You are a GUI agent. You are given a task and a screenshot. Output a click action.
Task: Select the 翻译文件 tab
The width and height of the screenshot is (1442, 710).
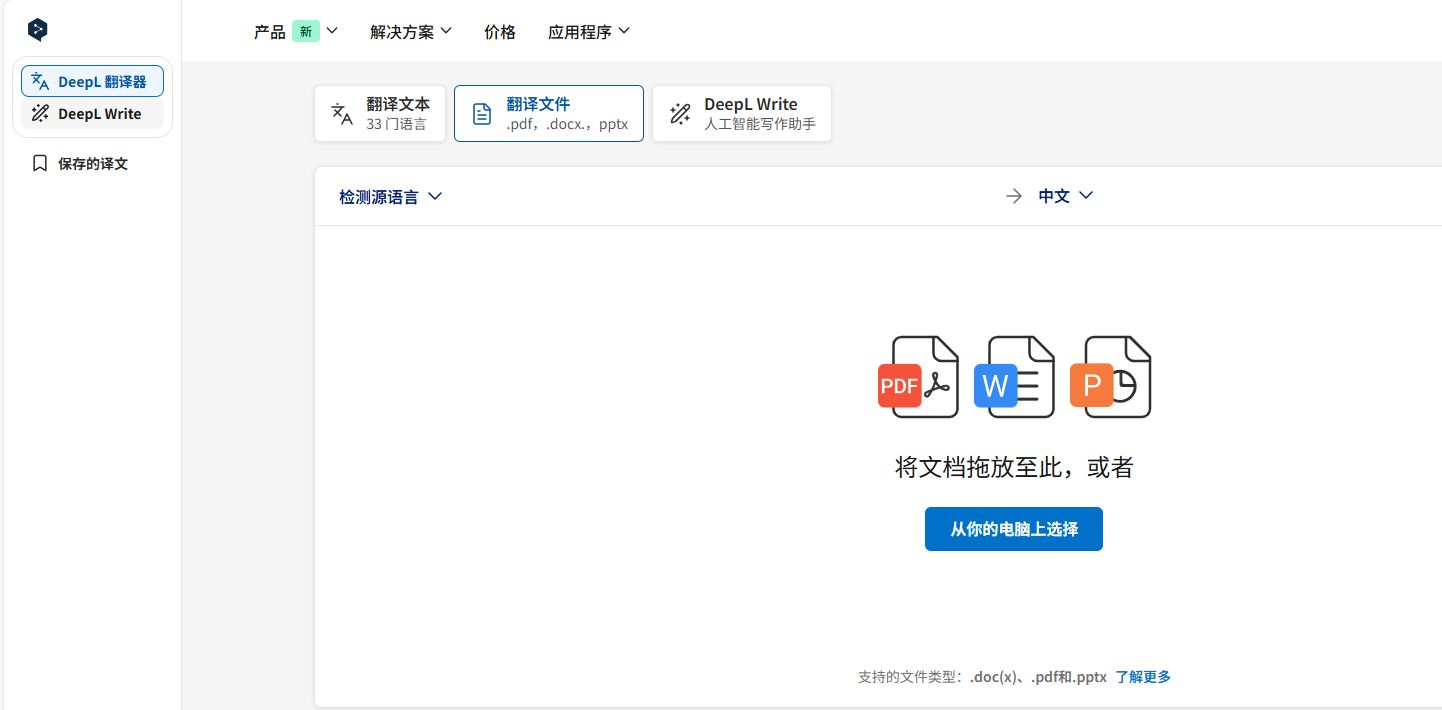[549, 114]
